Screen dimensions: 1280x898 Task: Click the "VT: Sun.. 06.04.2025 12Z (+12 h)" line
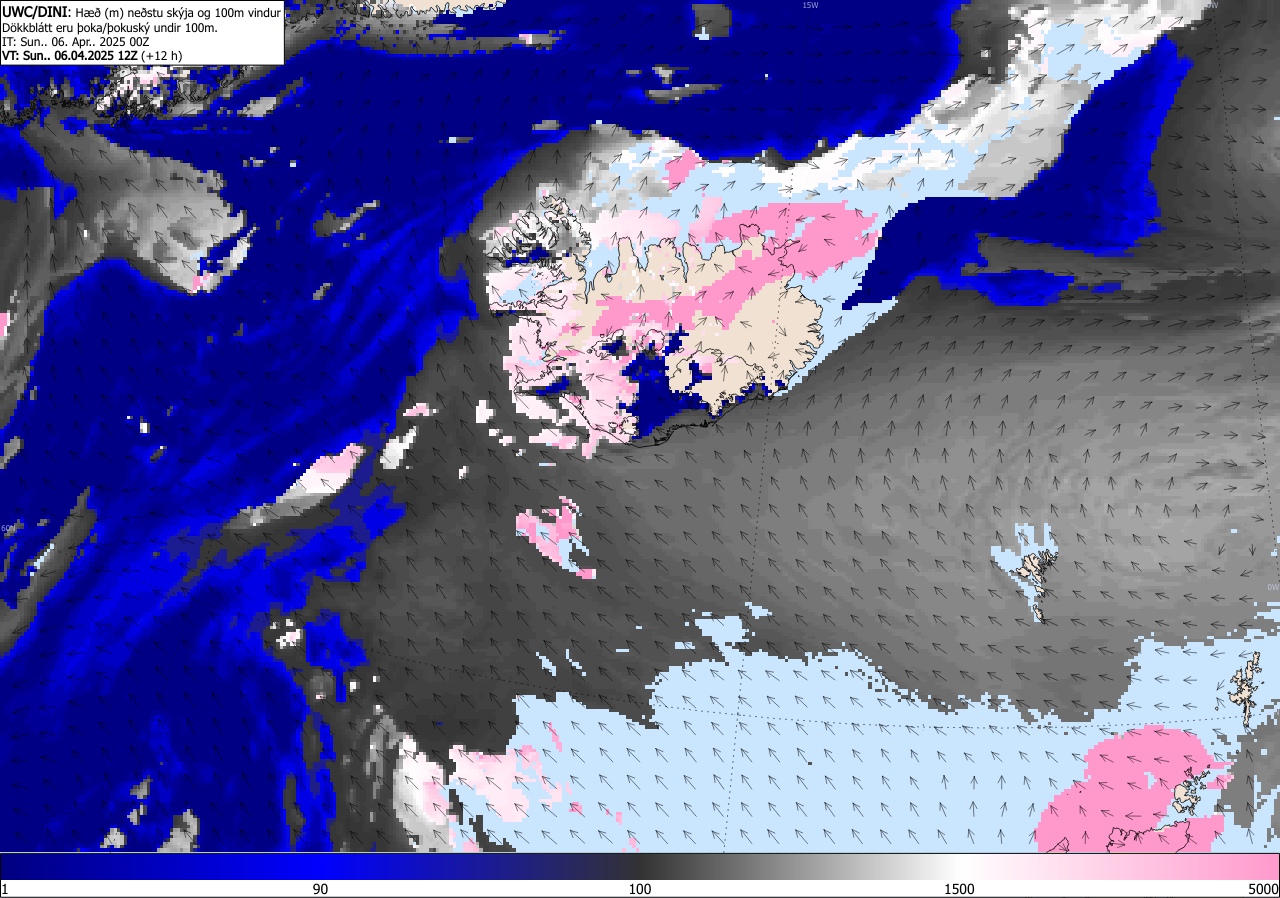pos(92,56)
